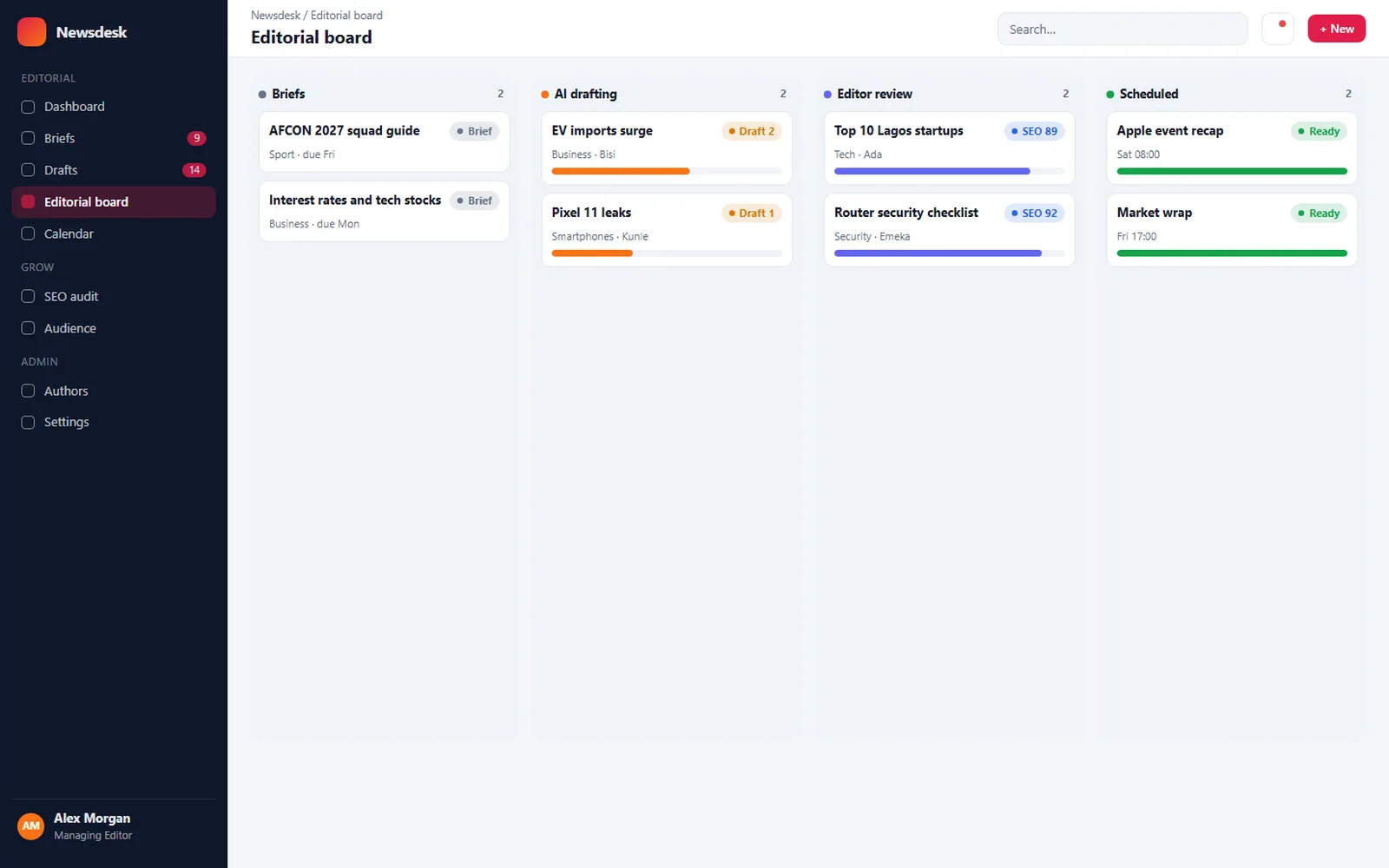This screenshot has height=868, width=1389.
Task: Click the 'Business · due Mon' text
Action: [314, 224]
